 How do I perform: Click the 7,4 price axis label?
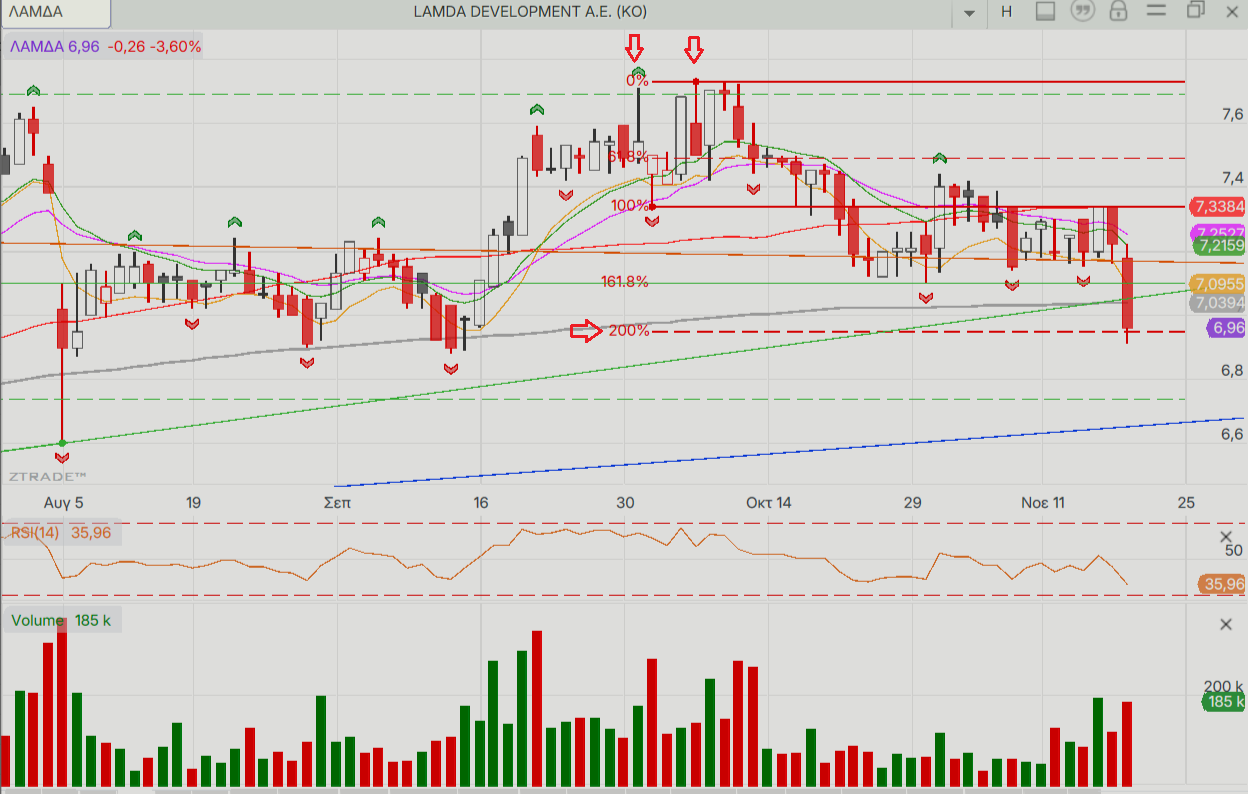tap(1232, 179)
